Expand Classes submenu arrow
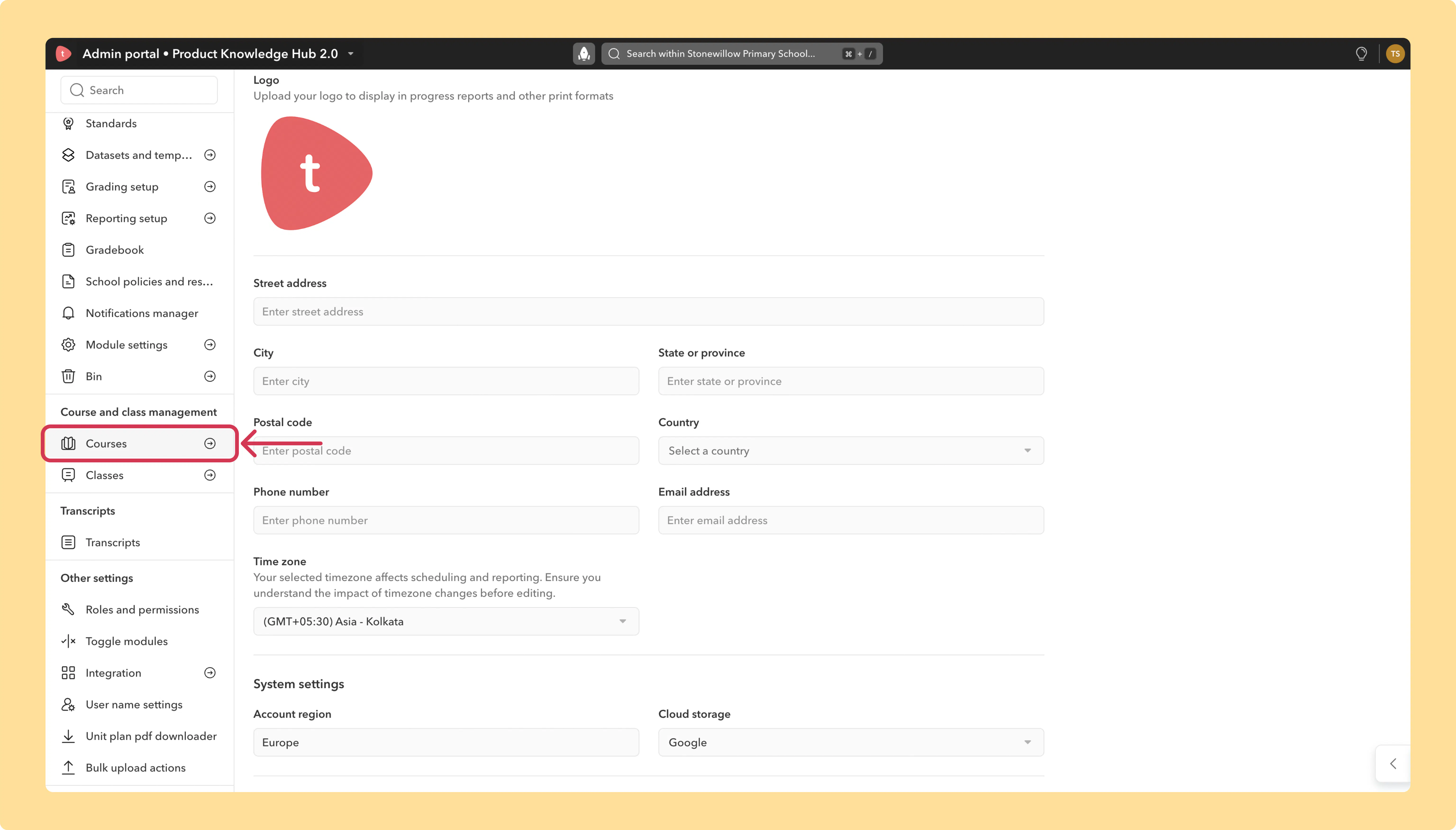 click(210, 475)
